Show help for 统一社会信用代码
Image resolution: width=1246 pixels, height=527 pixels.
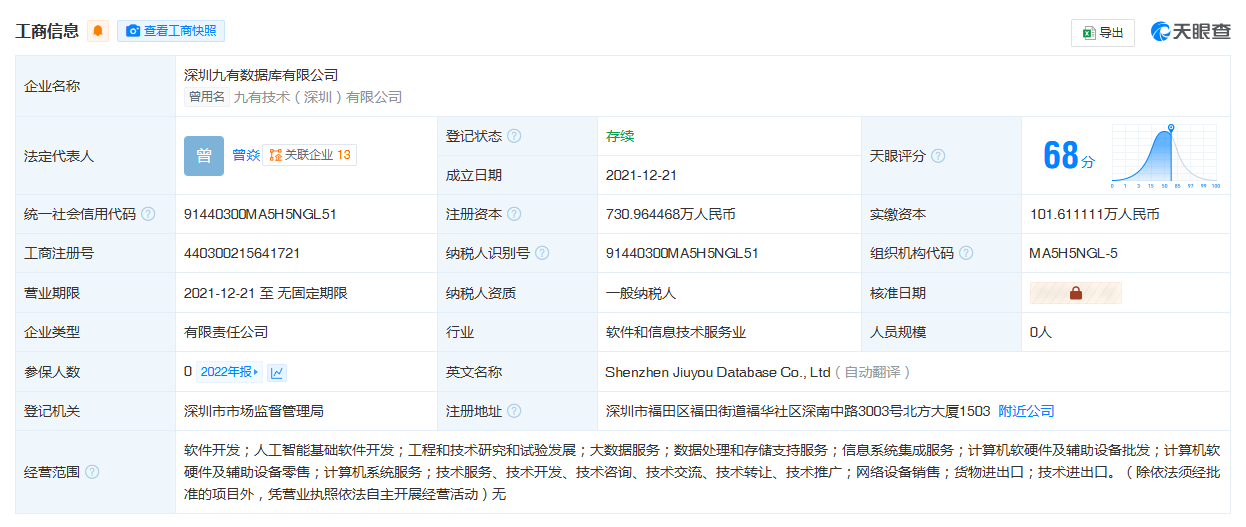click(x=148, y=214)
